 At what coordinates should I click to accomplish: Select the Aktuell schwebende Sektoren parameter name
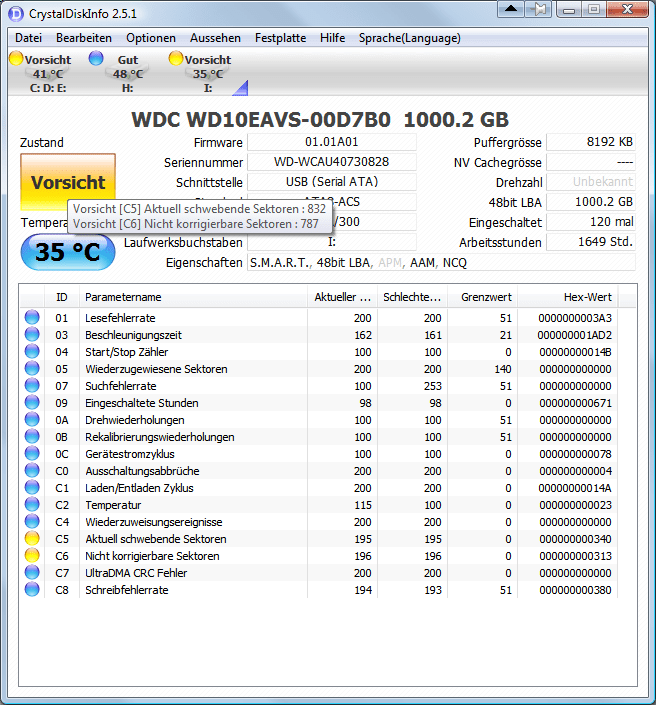pos(156,539)
